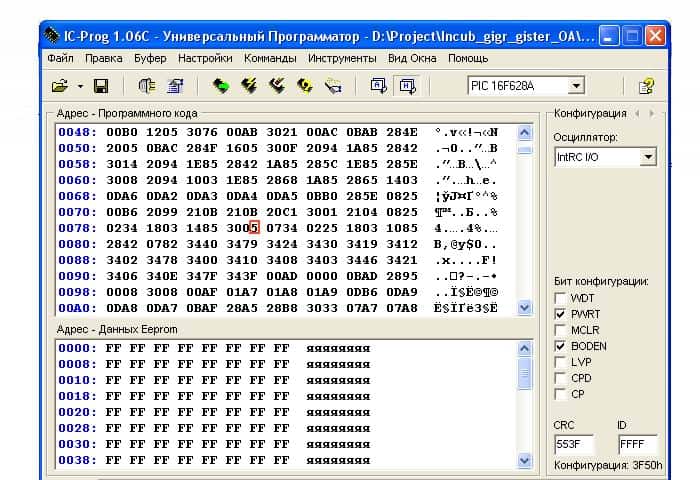Open the Помощь menu

[468, 58]
